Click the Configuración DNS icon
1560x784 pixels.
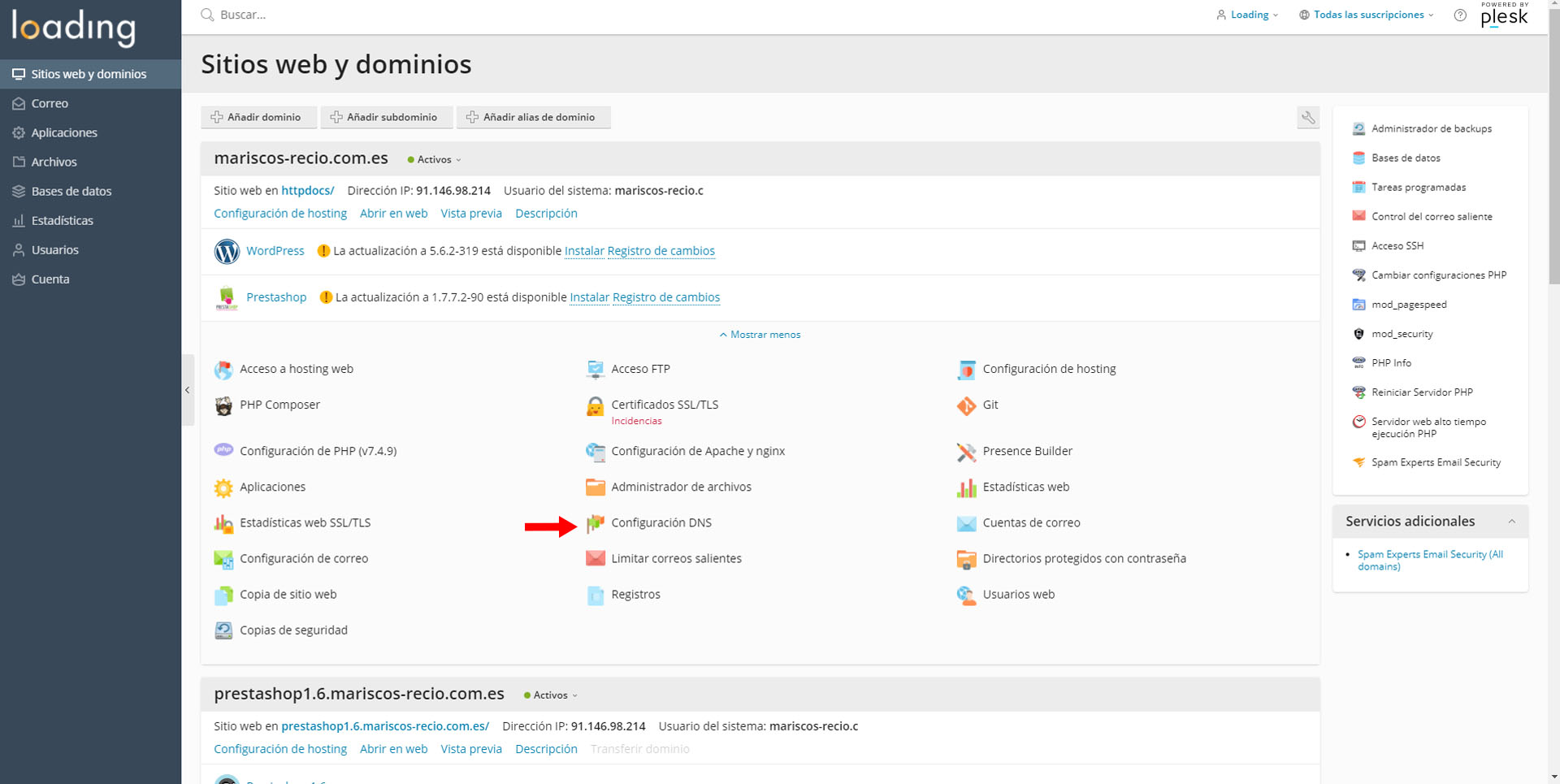point(595,523)
